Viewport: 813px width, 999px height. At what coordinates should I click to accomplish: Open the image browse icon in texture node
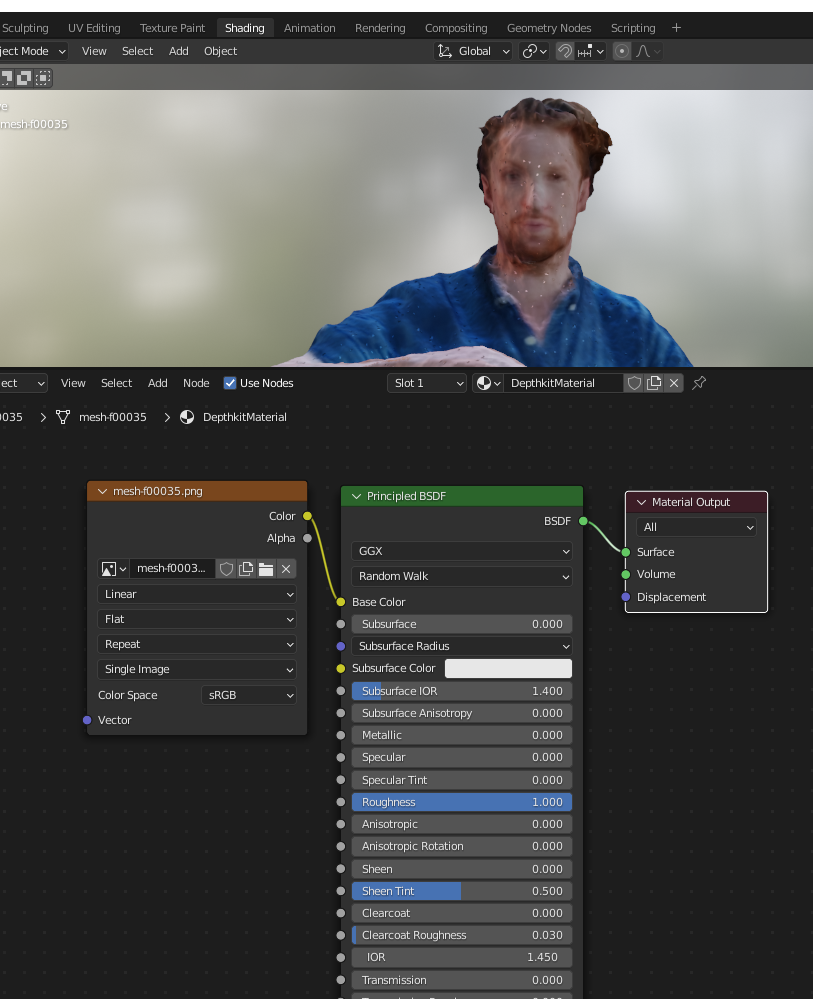point(113,569)
